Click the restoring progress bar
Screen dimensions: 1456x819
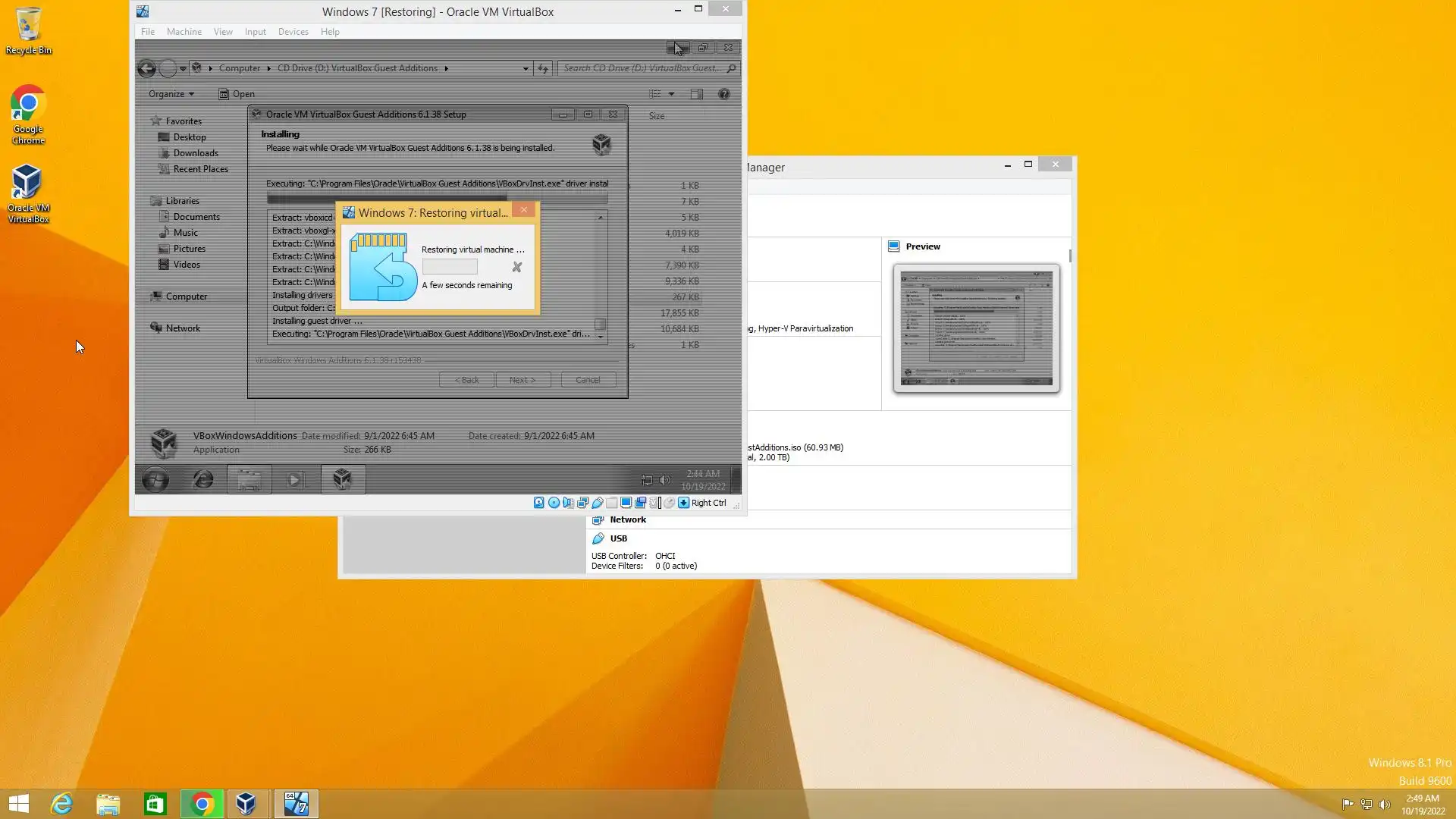pos(450,267)
